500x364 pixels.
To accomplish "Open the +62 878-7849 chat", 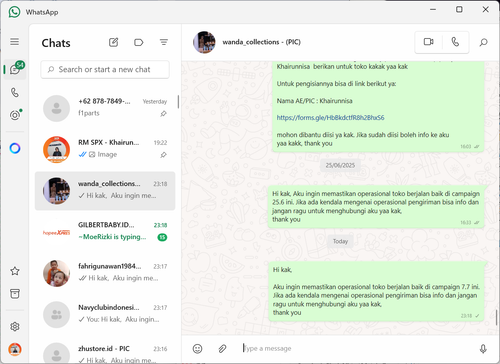I will point(105,108).
